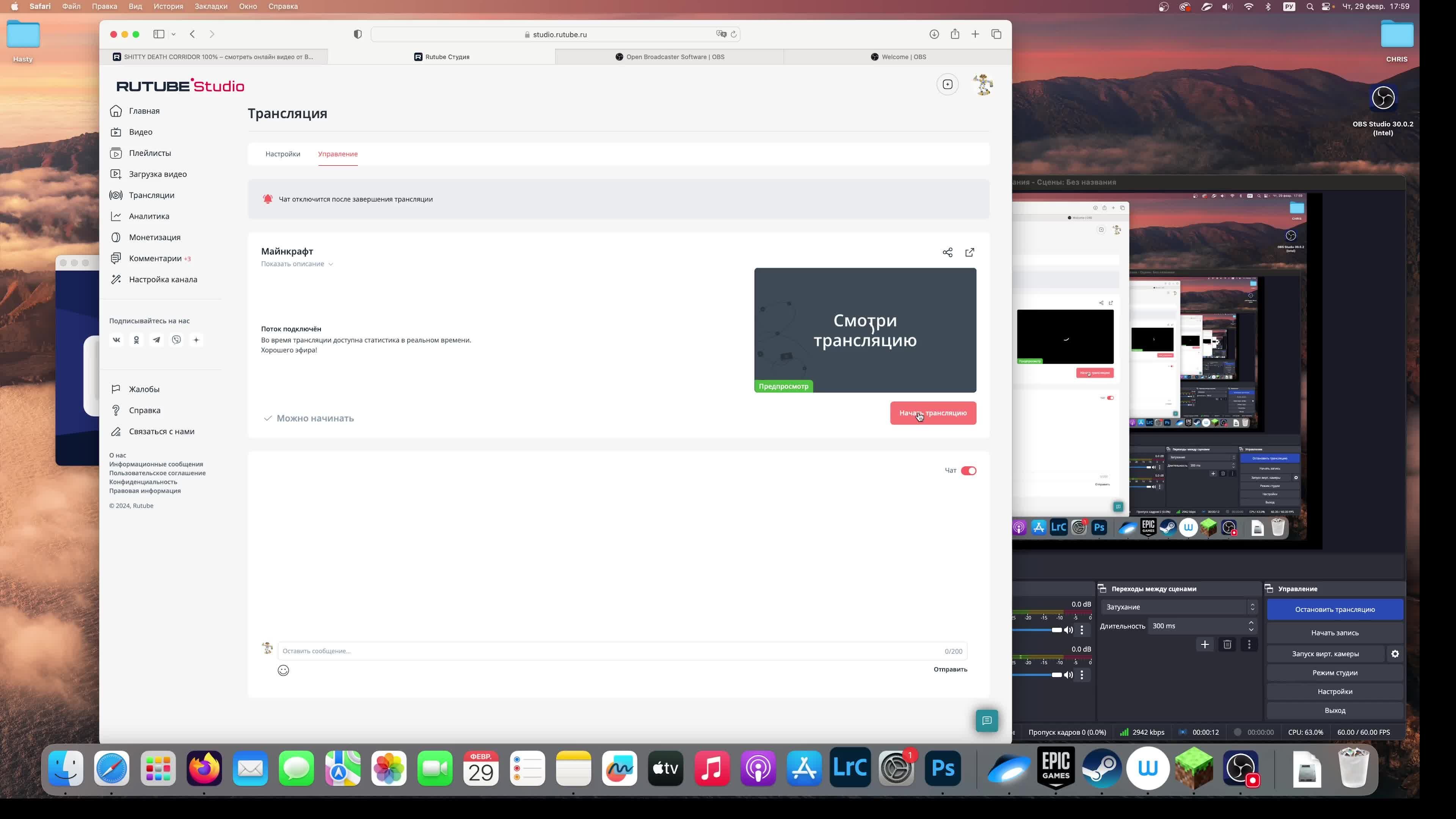The width and height of the screenshot is (1456, 819).
Task: Delete transition with OBS trash icon
Action: [x=1227, y=644]
